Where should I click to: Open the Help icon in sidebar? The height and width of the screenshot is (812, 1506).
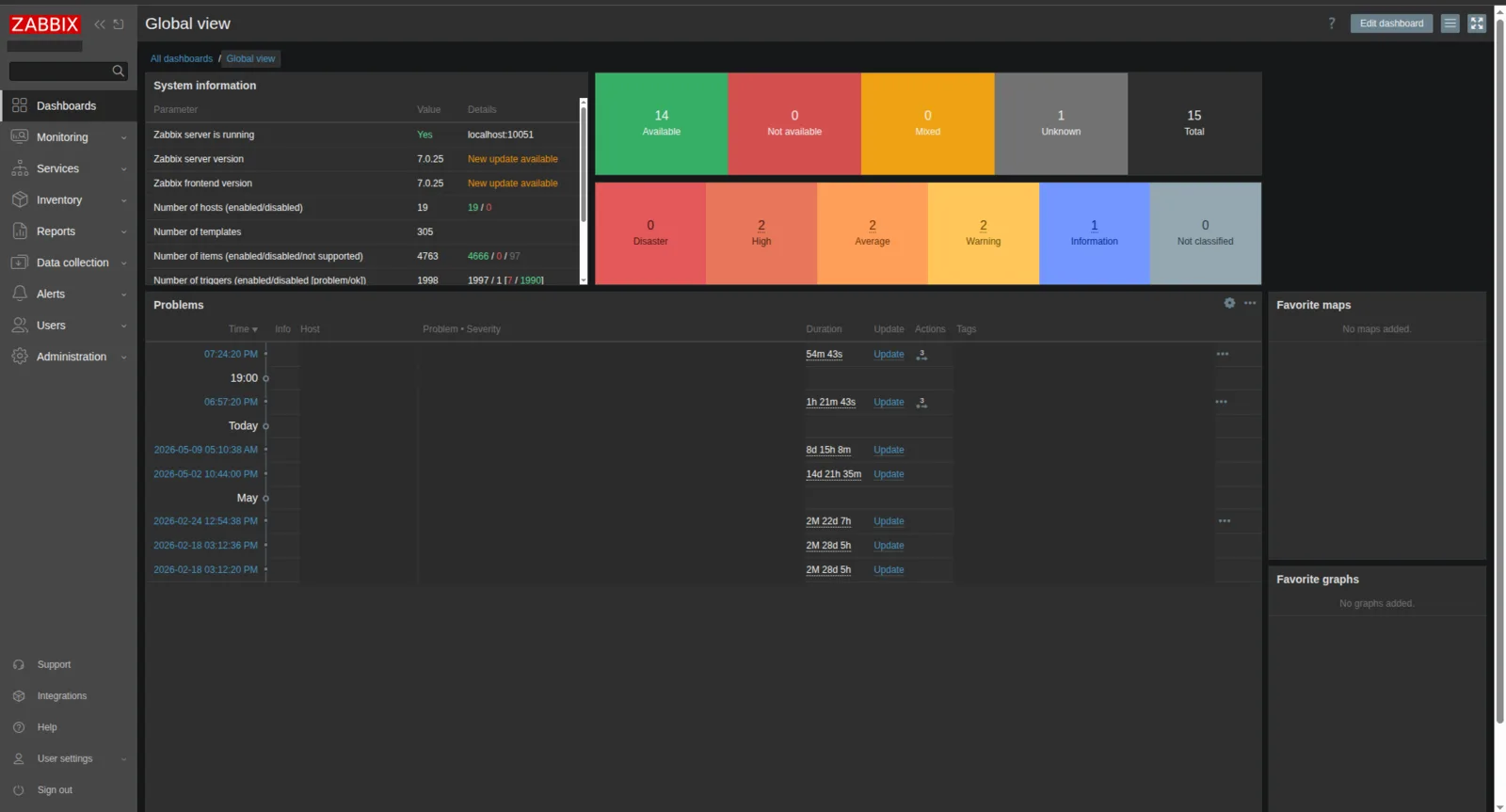point(19,727)
